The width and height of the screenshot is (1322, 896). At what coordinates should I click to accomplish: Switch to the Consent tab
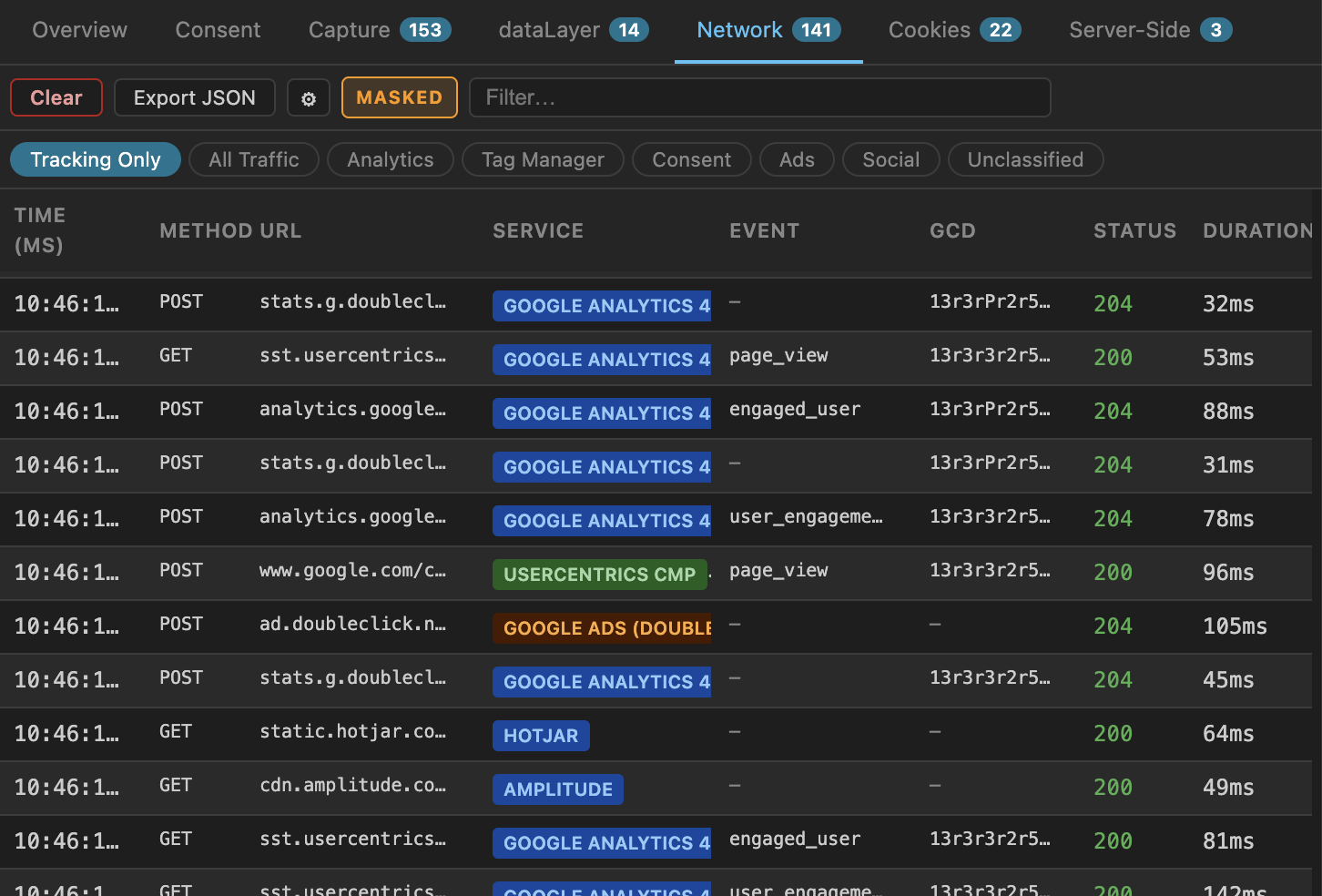(x=219, y=30)
